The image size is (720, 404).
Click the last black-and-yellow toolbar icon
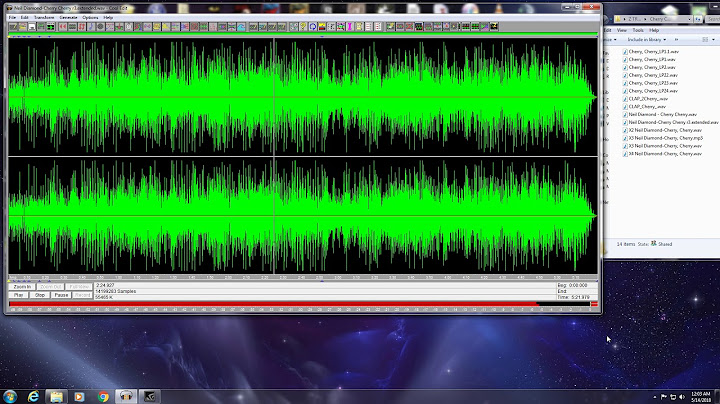click(x=494, y=27)
